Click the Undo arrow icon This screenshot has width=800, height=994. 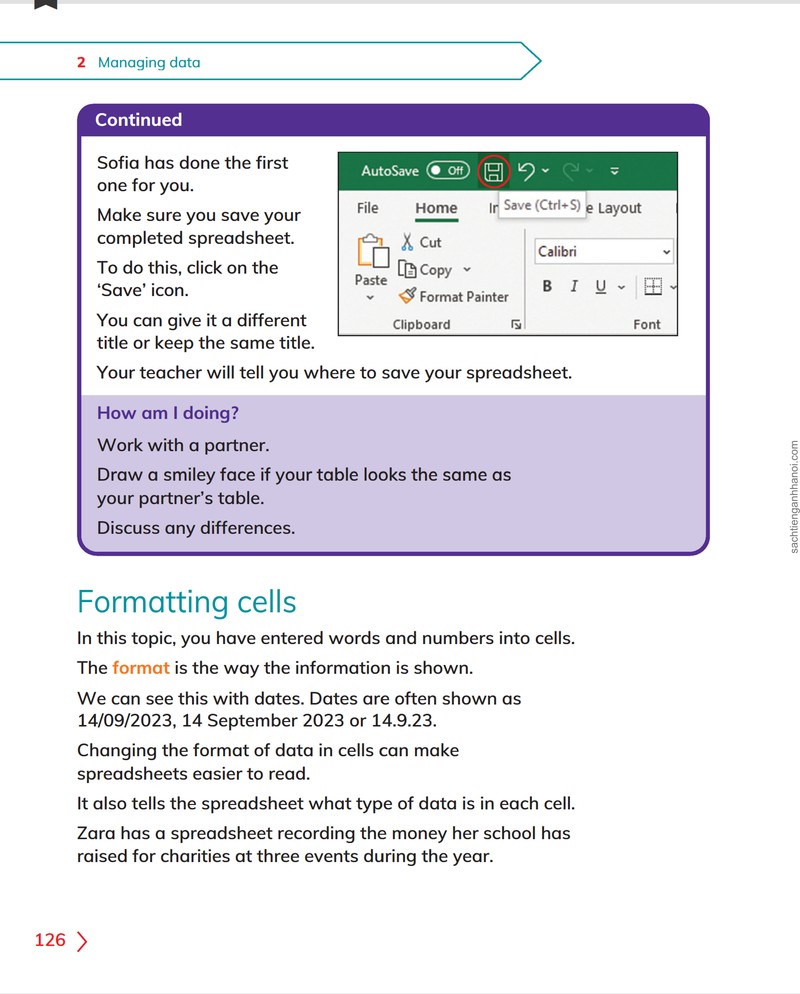click(x=526, y=171)
